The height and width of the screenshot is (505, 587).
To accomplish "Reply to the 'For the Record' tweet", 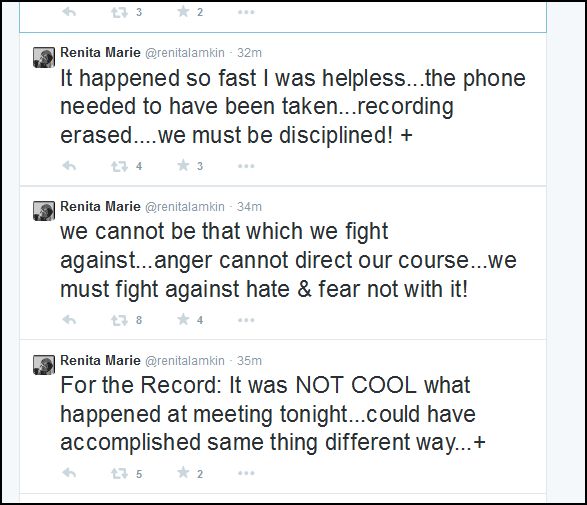I will [x=69, y=473].
